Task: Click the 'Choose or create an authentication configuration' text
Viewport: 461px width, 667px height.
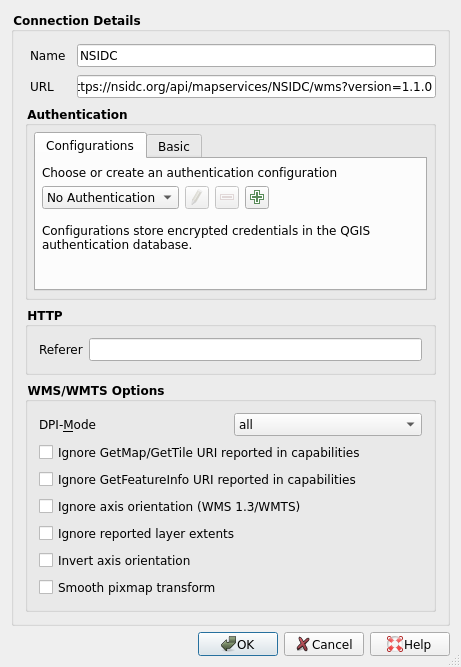Action: 189,173
